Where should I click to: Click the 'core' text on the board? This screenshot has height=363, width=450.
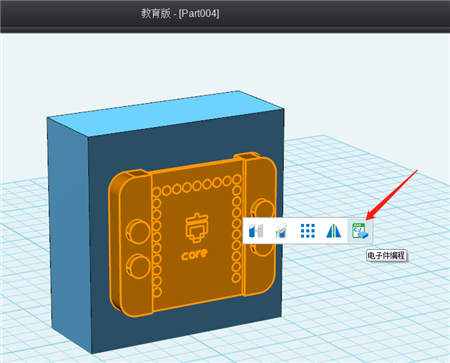pyautogui.click(x=194, y=255)
